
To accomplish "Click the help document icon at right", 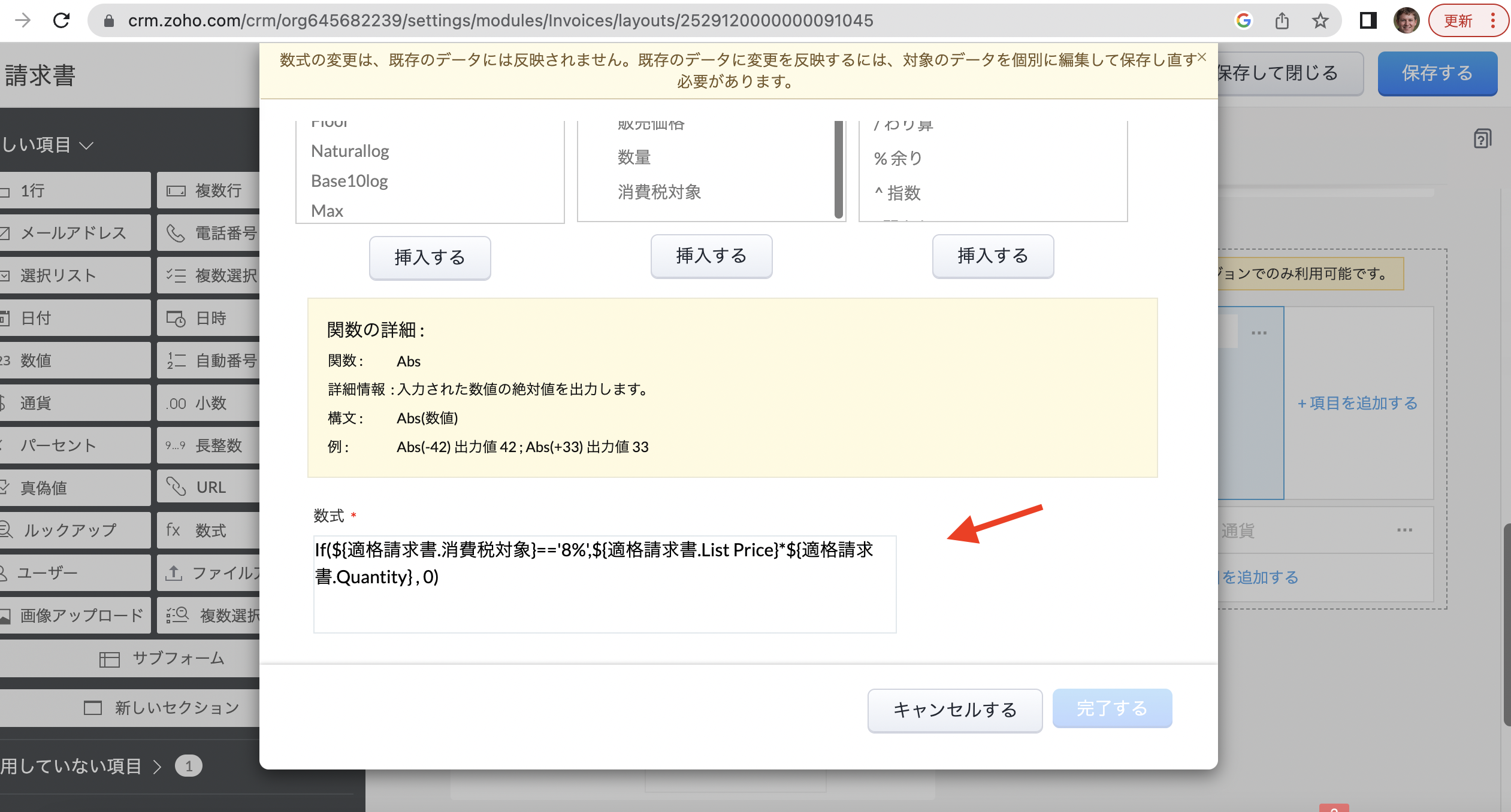I will coord(1482,139).
